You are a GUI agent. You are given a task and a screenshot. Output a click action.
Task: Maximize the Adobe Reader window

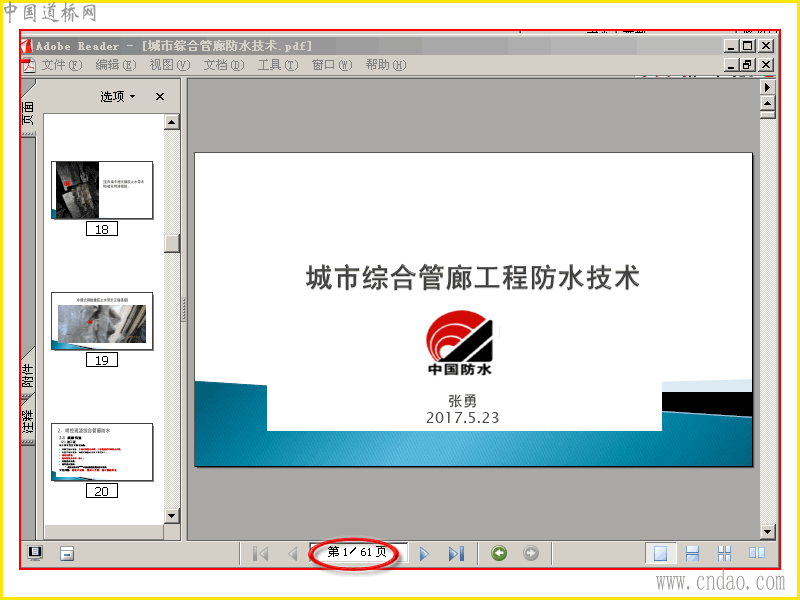(x=747, y=46)
